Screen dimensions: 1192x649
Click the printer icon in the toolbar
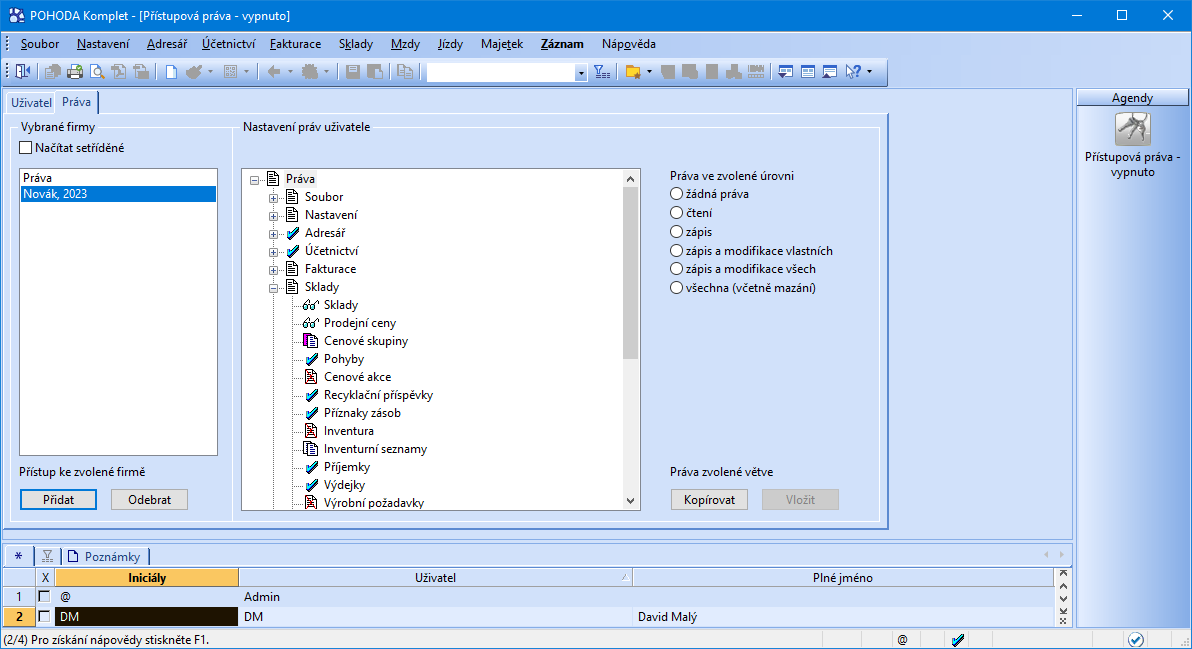74,71
